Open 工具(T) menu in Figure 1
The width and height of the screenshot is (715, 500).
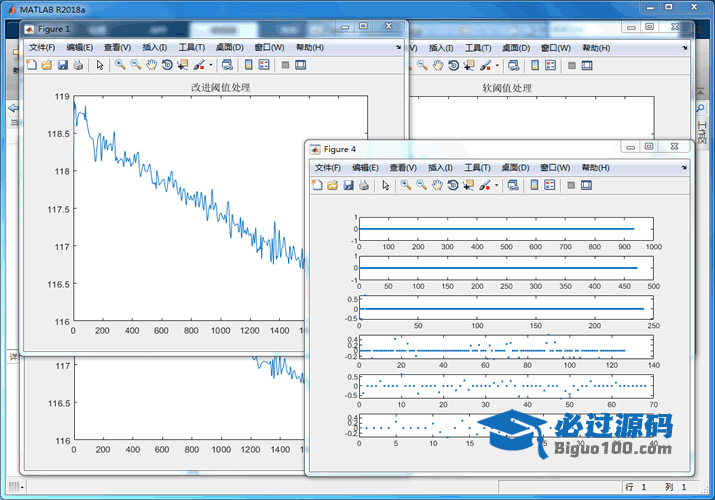[x=192, y=47]
